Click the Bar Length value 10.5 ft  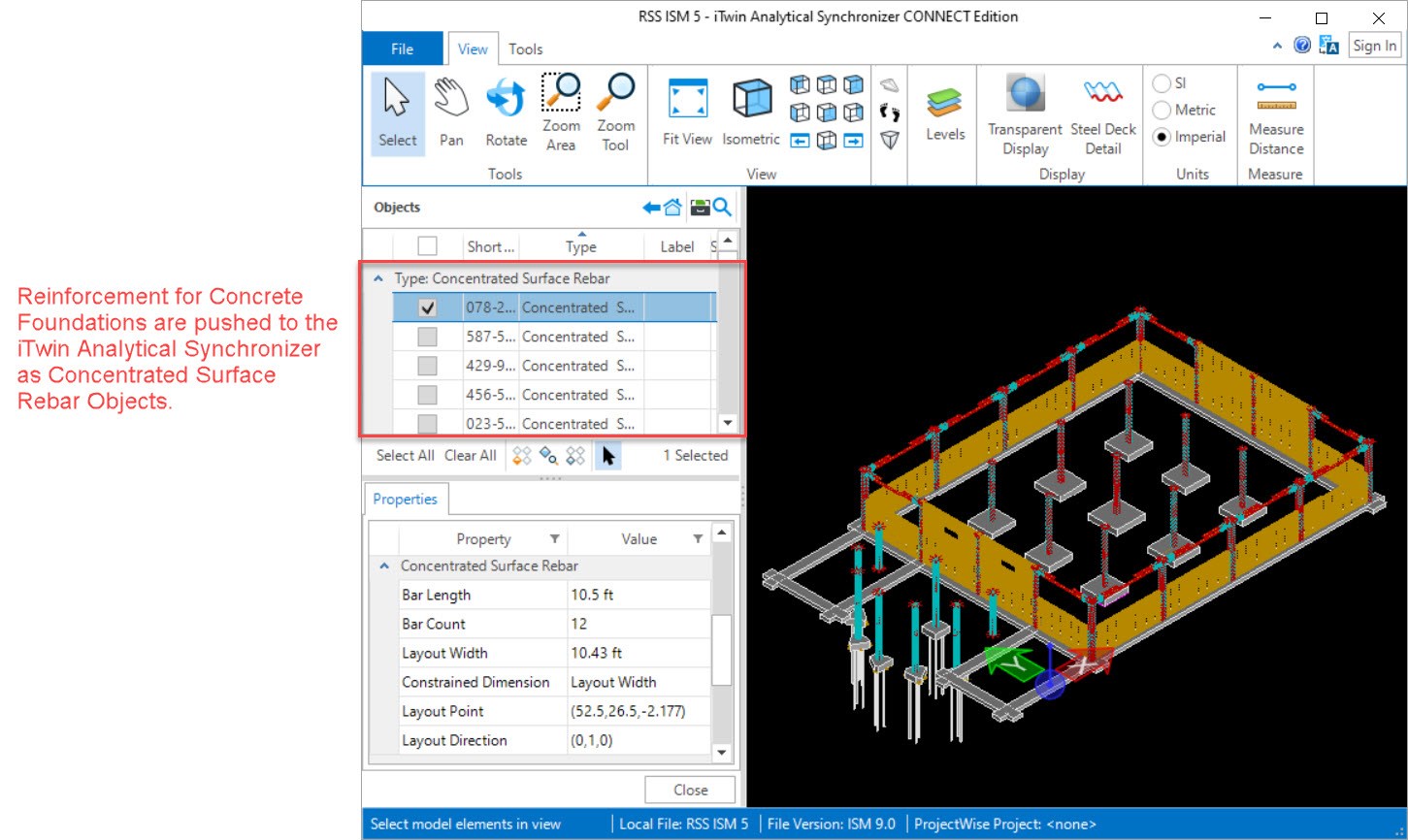point(639,595)
